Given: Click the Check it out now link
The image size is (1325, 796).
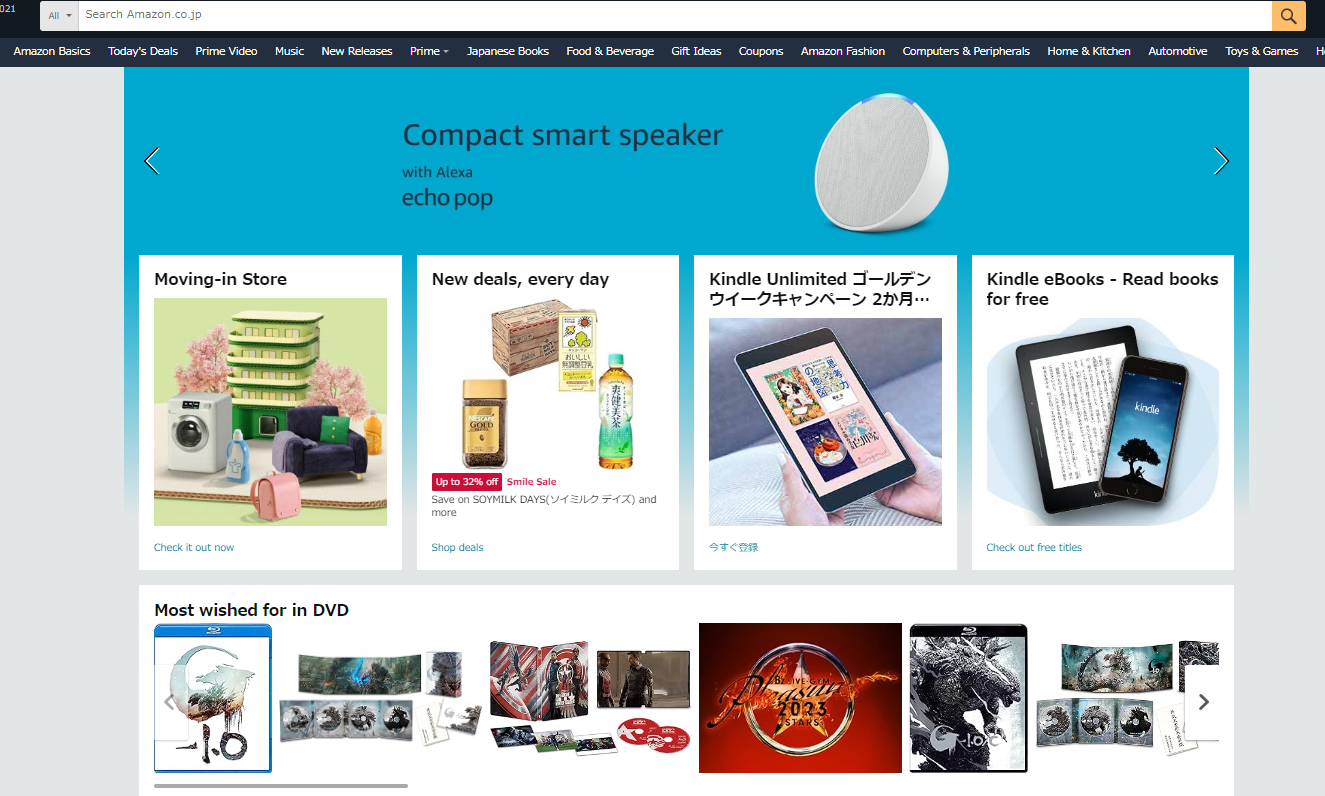Looking at the screenshot, I should [x=194, y=547].
